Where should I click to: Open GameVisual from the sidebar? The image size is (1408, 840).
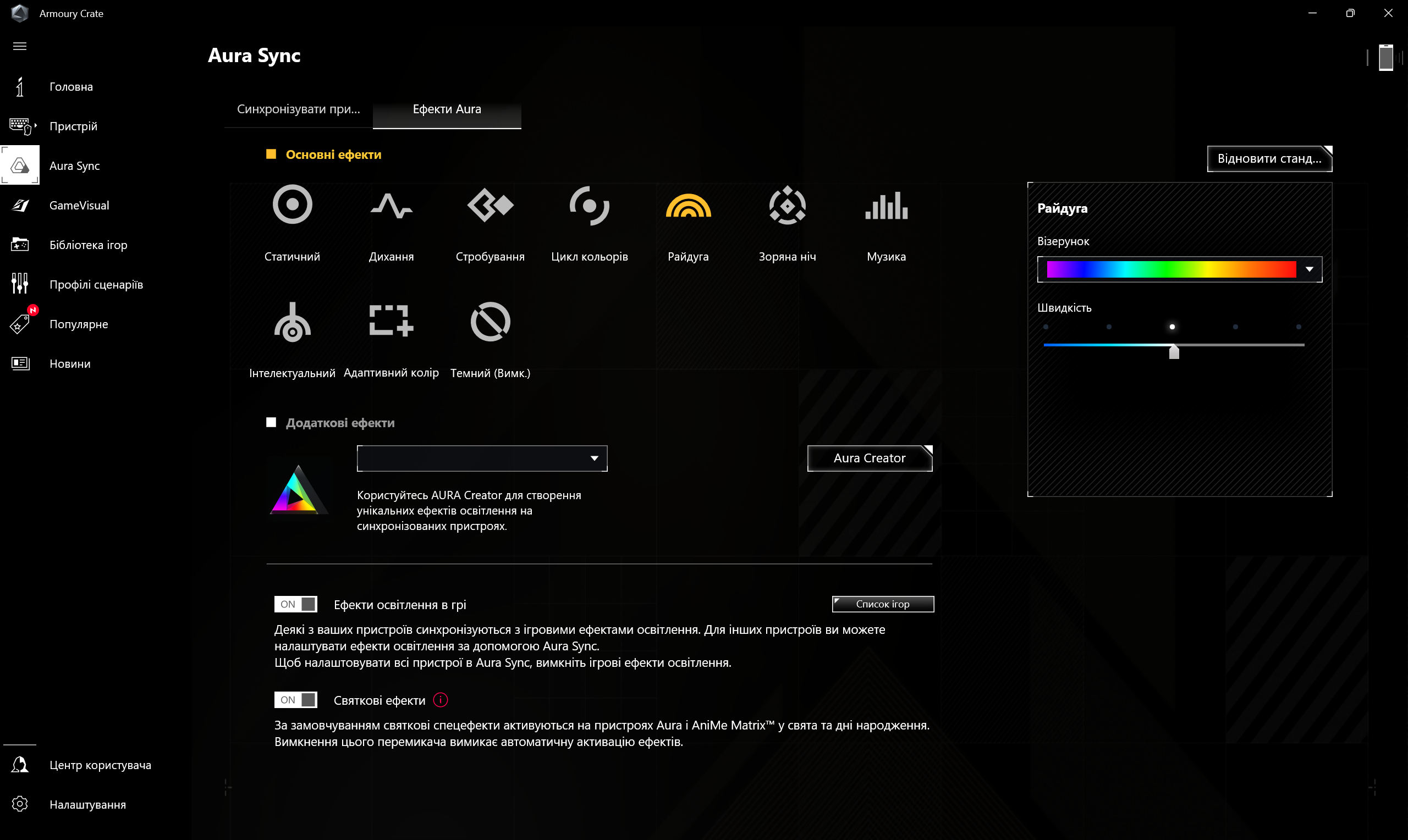point(79,205)
